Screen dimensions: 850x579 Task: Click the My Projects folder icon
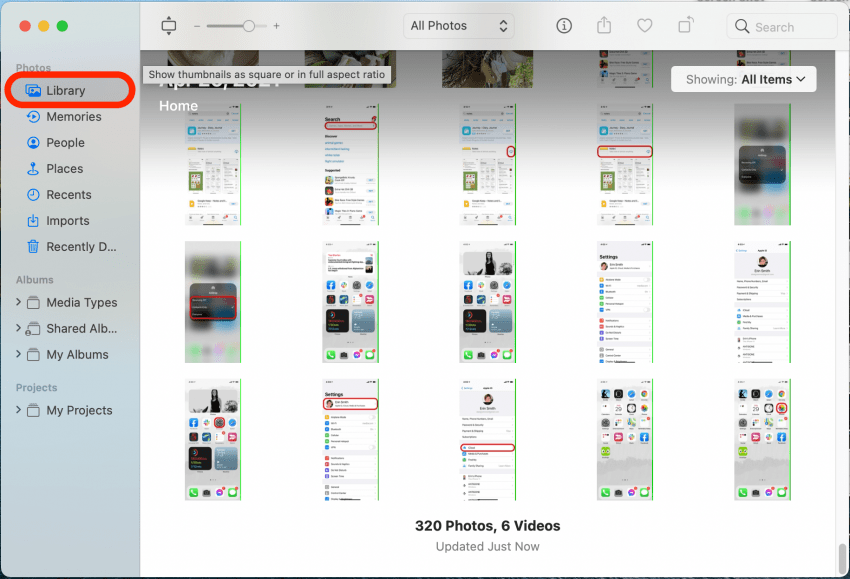pos(34,410)
